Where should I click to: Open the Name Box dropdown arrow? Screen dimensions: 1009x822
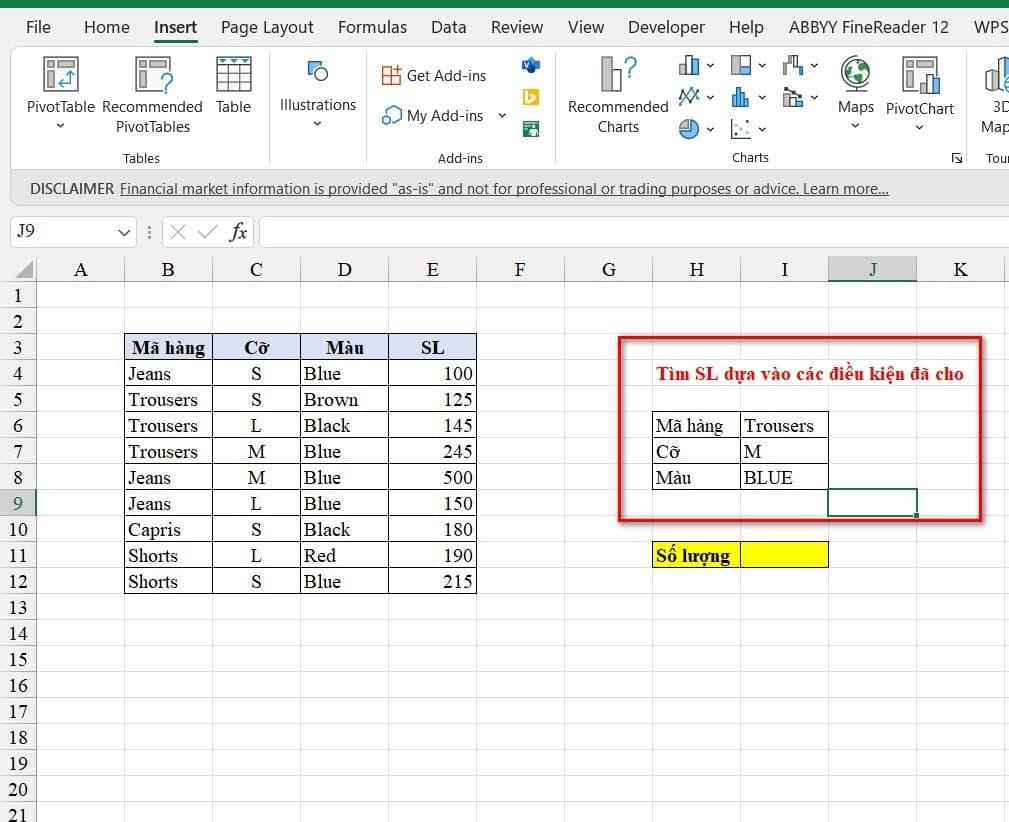point(125,232)
